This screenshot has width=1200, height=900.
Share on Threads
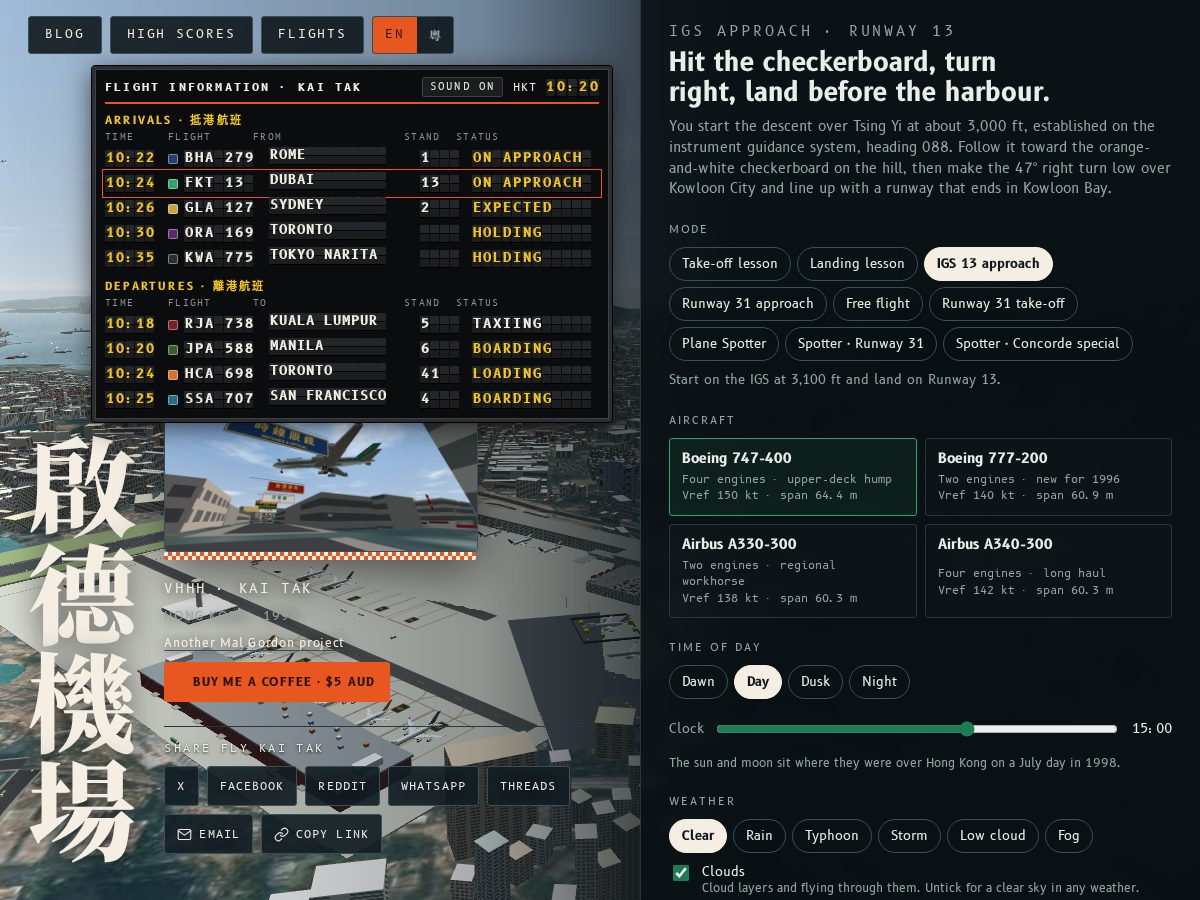pos(528,786)
